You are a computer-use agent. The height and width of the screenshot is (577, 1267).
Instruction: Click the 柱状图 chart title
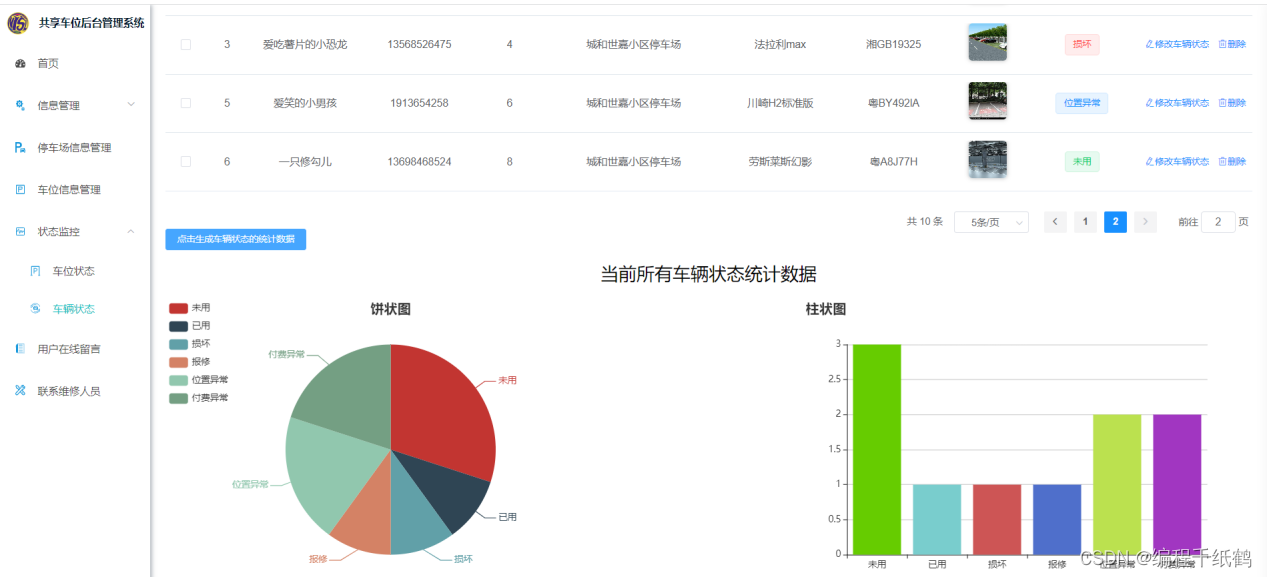click(x=826, y=309)
